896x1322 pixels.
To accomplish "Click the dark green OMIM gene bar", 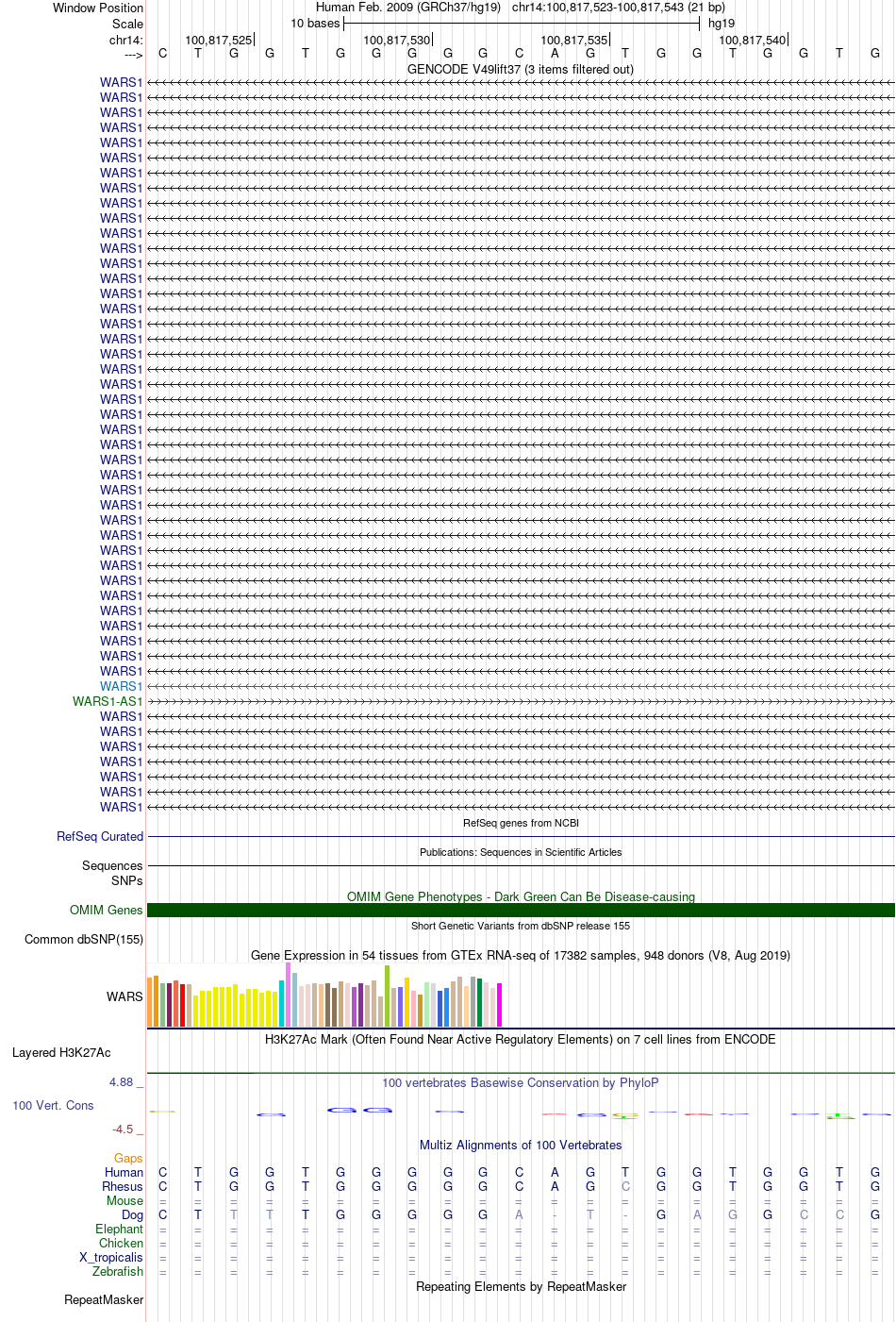I will (x=521, y=911).
